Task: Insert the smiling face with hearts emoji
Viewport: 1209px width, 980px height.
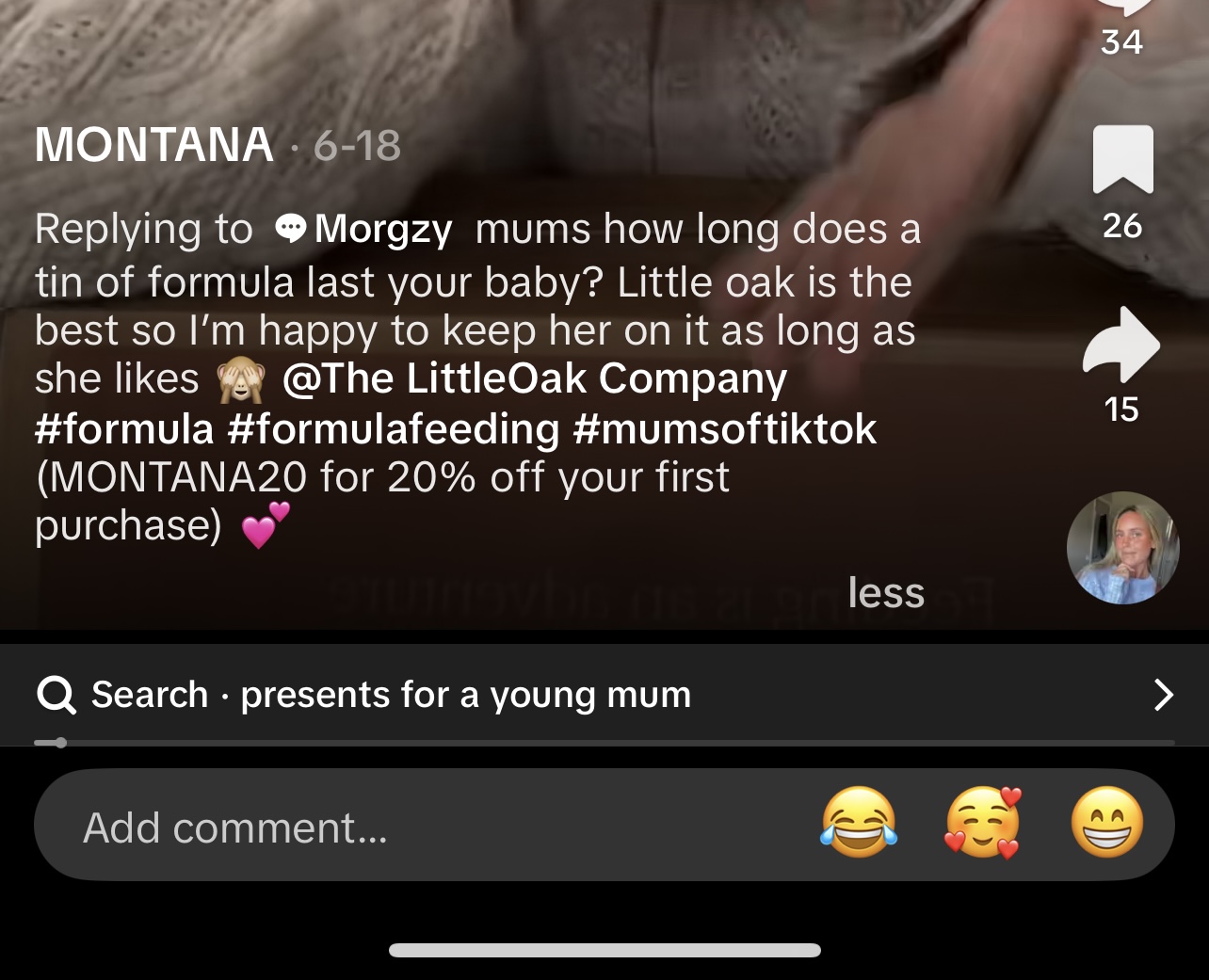Action: (x=983, y=822)
